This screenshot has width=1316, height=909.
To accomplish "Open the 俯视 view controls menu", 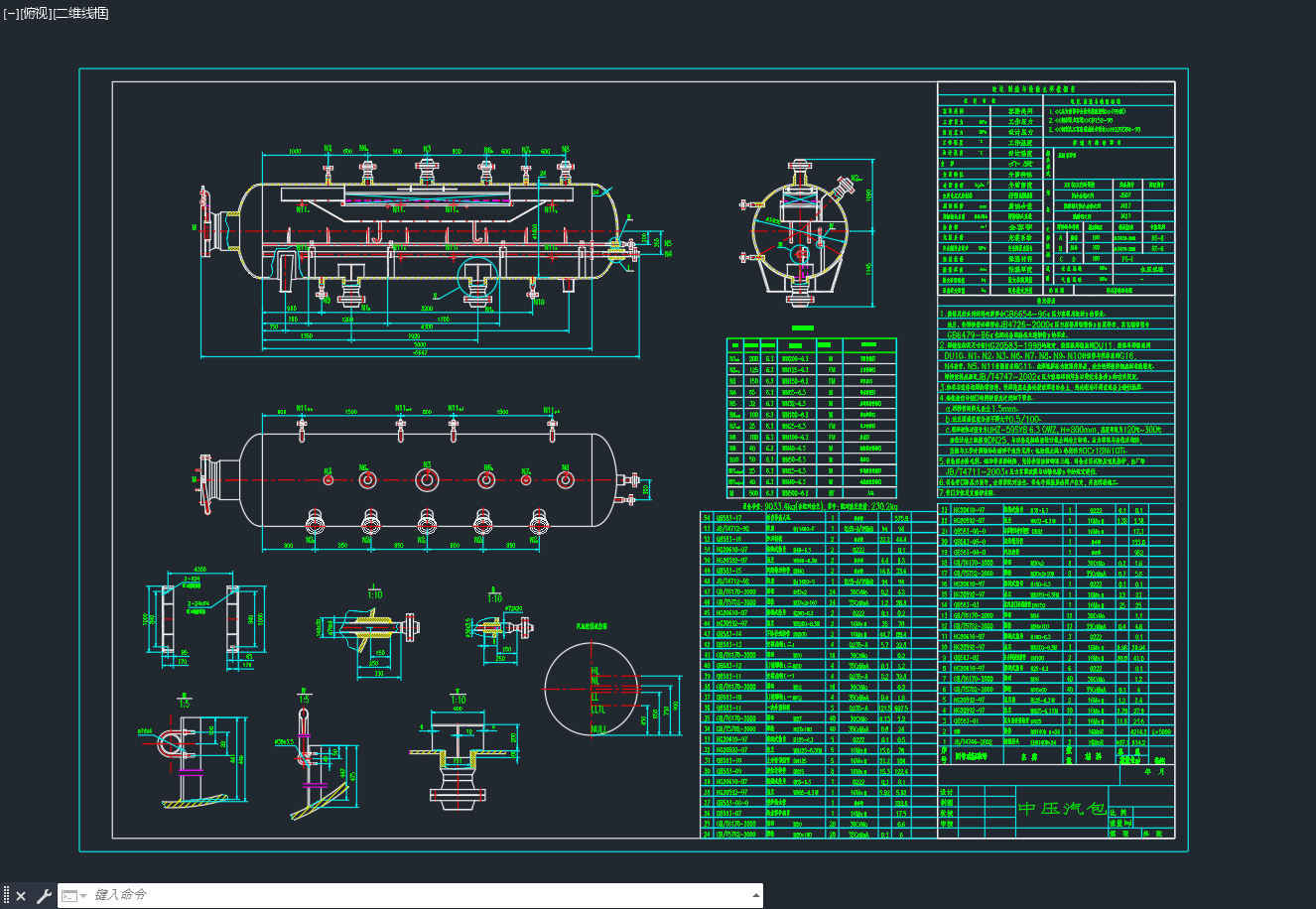I will (x=36, y=13).
